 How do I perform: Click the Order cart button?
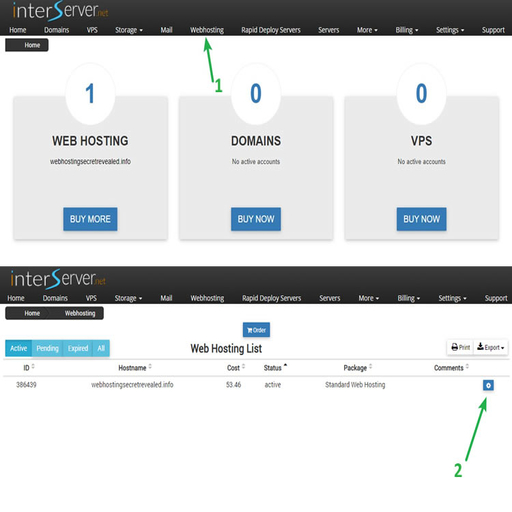coord(256,330)
